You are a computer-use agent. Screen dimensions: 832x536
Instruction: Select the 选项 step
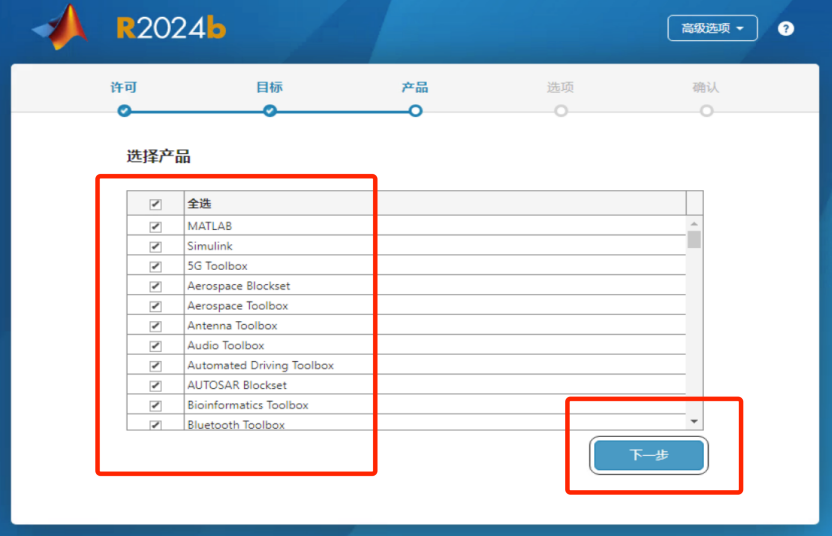point(560,88)
